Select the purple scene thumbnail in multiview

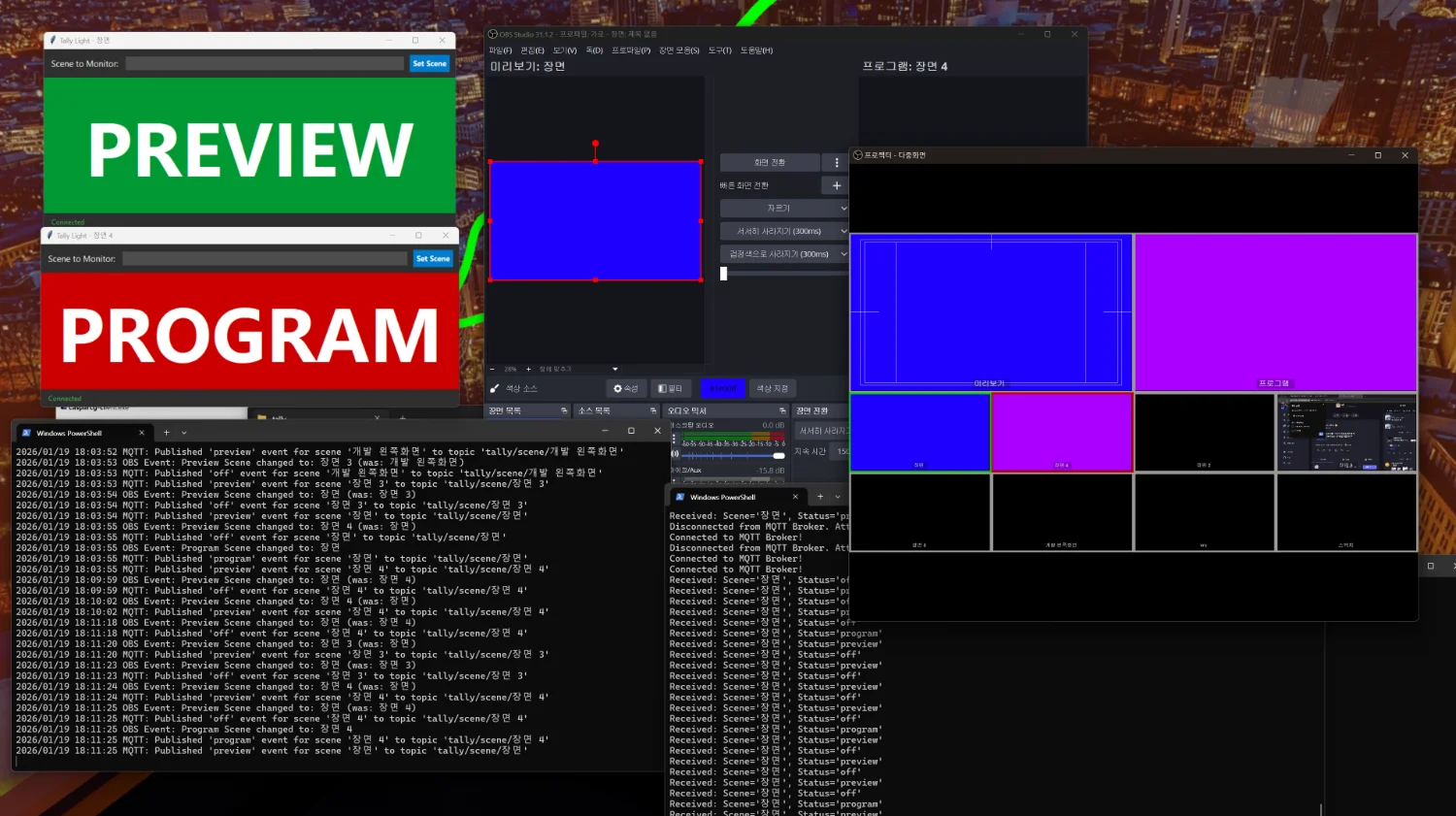pyautogui.click(x=1061, y=432)
